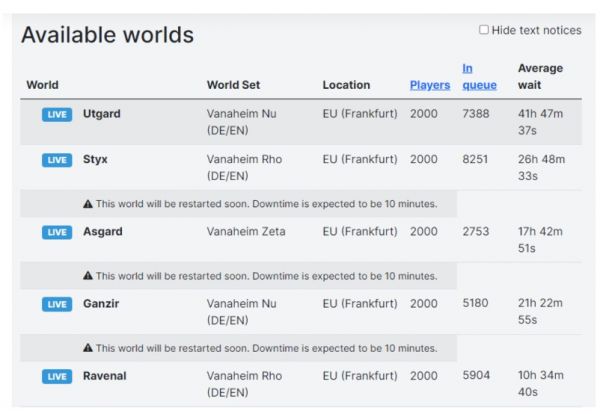600x414 pixels.
Task: Select the Asgard world name
Action: [x=103, y=231]
